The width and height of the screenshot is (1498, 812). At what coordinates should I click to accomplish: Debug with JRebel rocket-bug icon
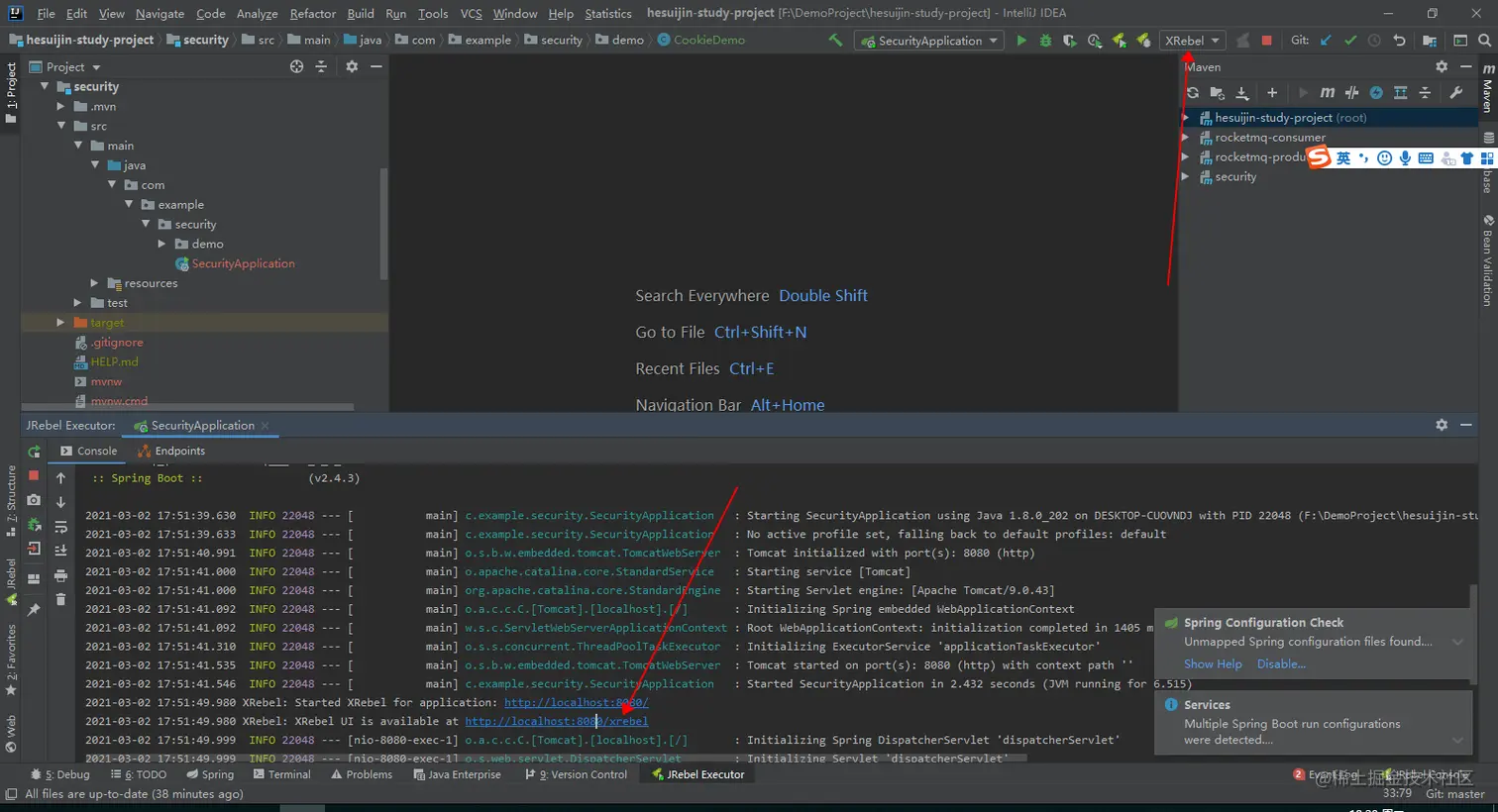coord(1143,41)
